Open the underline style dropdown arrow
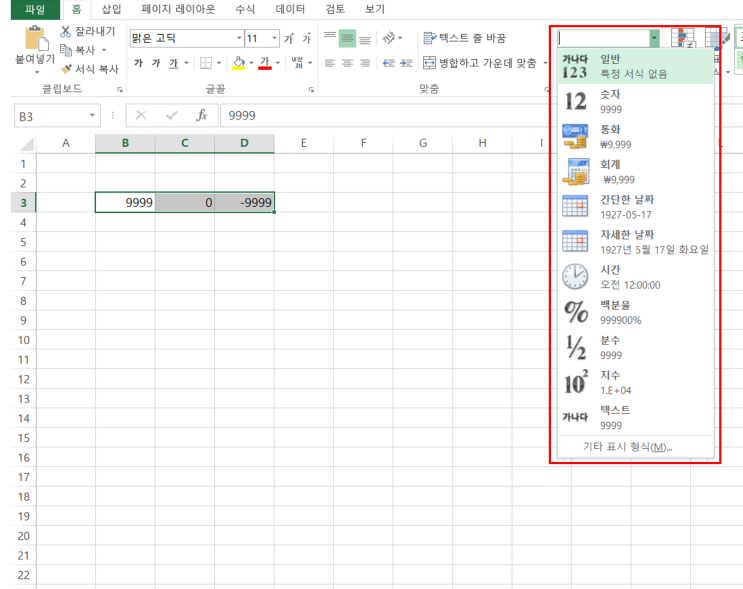 186,63
